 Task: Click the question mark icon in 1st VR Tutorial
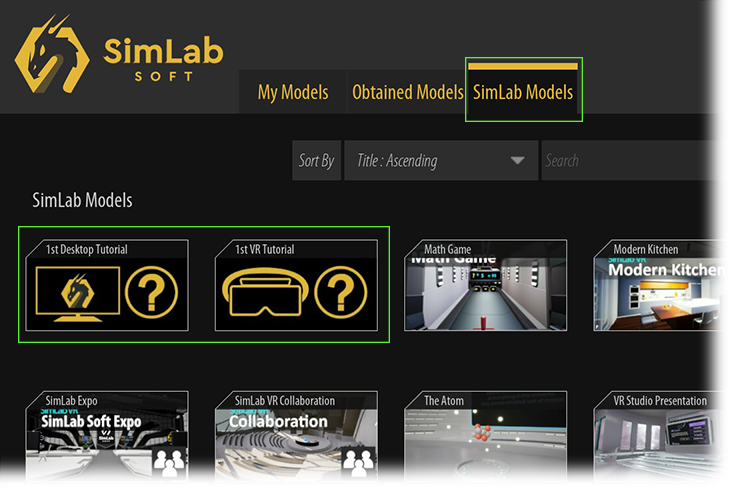tap(341, 292)
